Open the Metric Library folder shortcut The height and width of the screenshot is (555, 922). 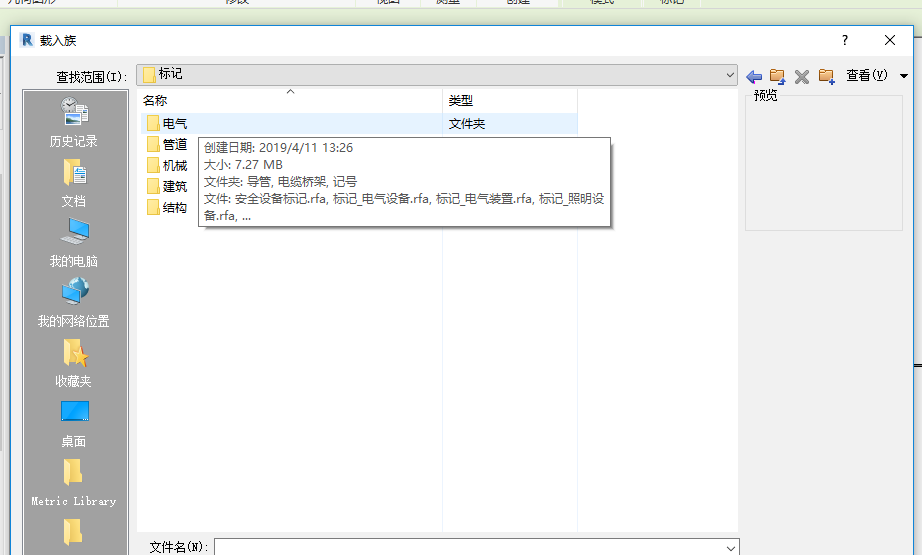pyautogui.click(x=74, y=483)
